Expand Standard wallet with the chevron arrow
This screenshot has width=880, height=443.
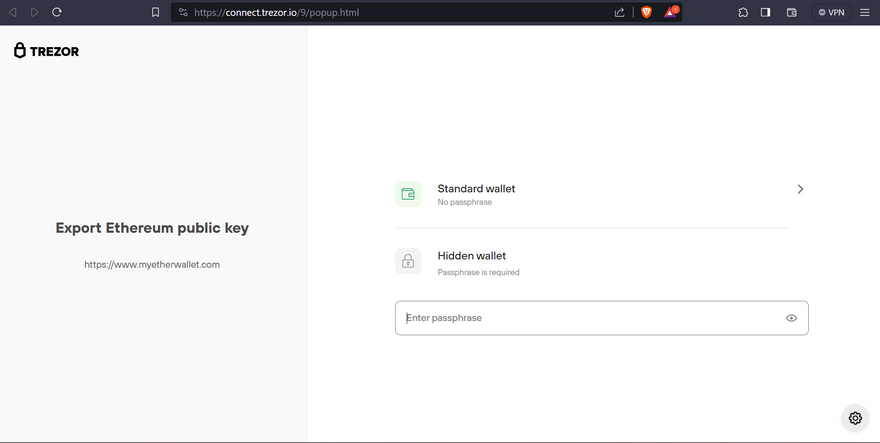800,189
